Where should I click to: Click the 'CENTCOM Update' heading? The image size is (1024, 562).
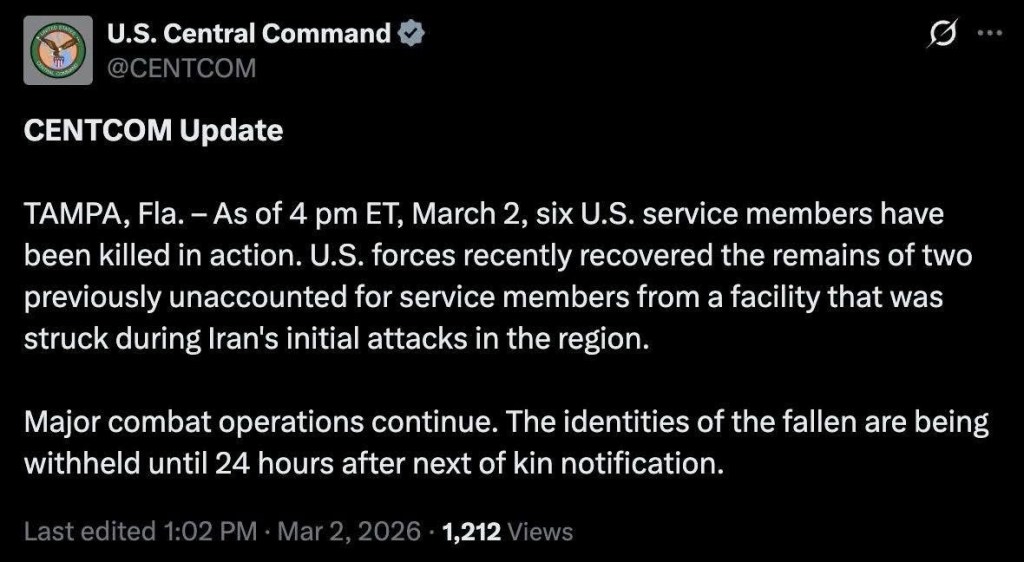[x=152, y=131]
